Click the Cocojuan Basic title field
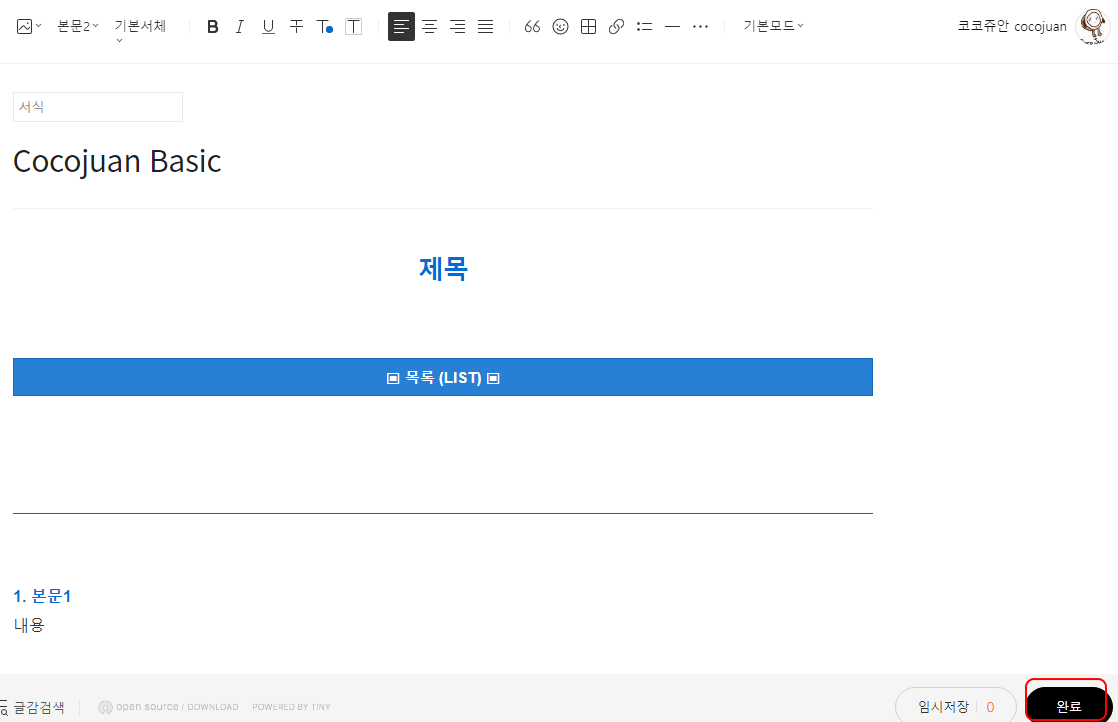1118x722 pixels. (x=117, y=161)
